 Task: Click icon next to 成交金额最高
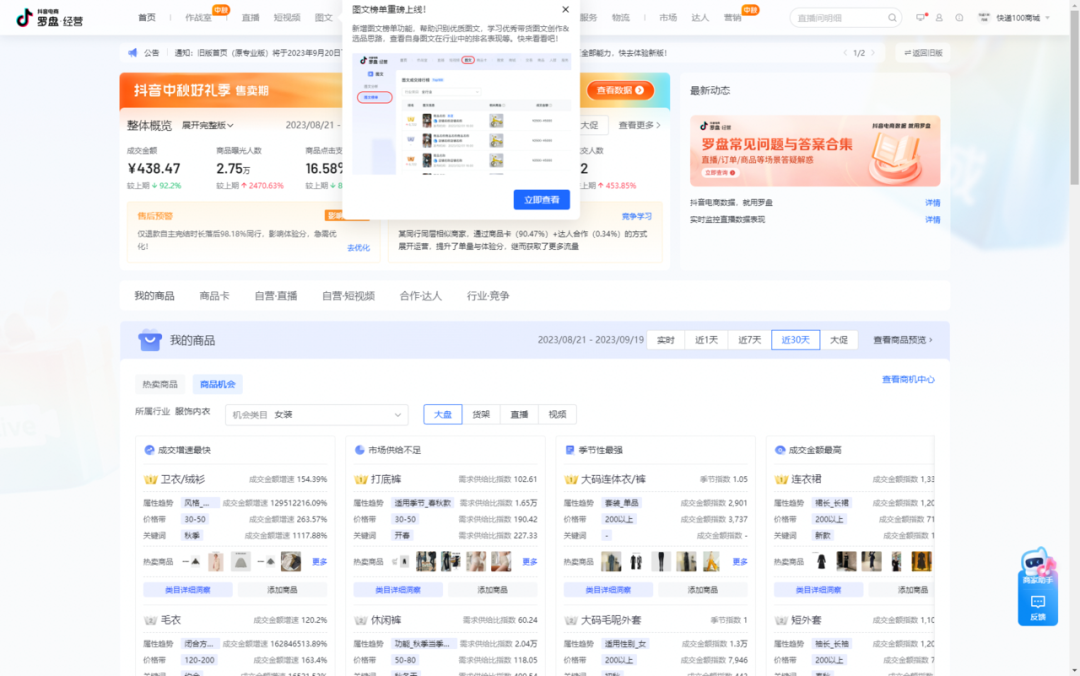coord(780,450)
